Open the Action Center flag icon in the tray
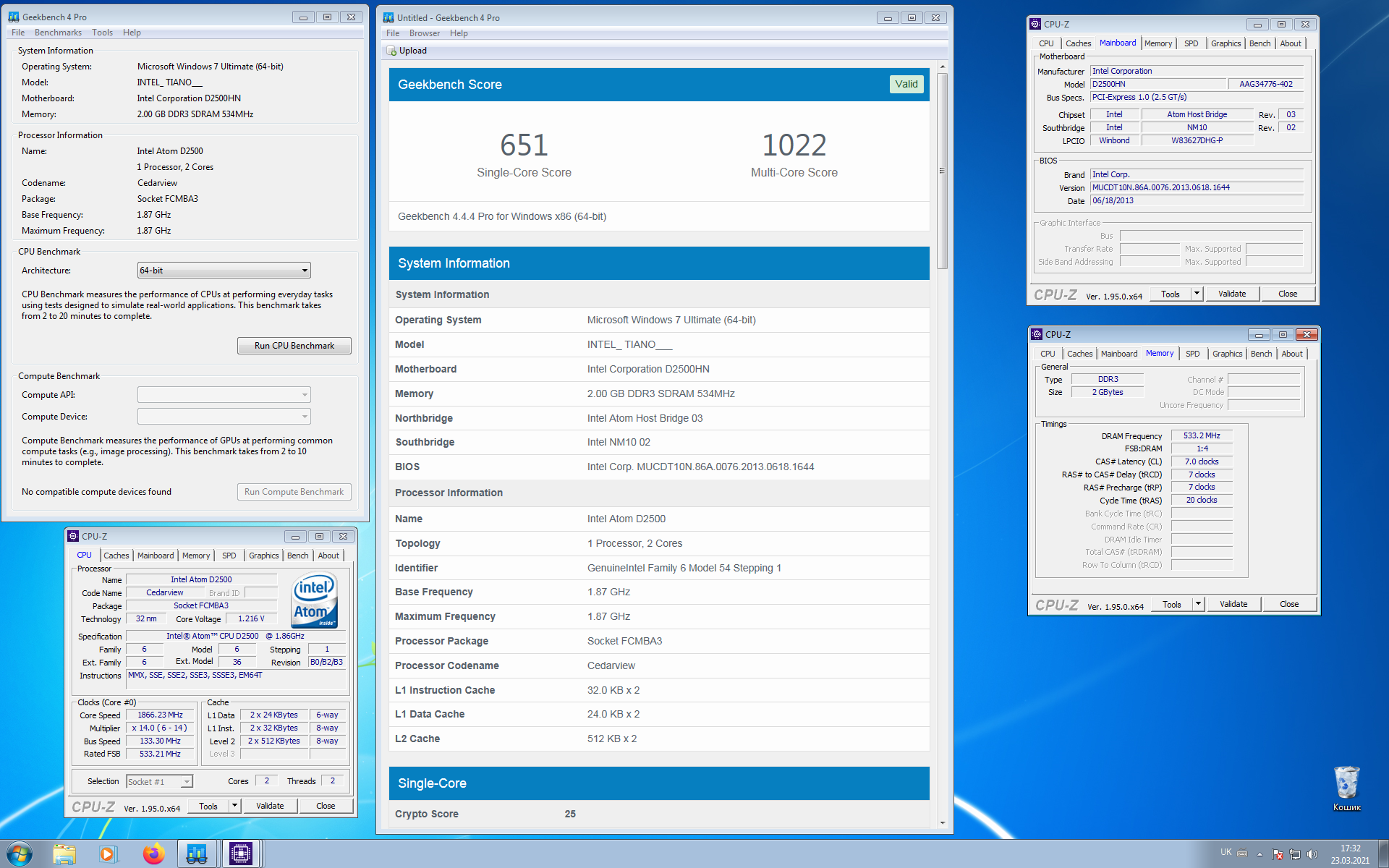This screenshot has height=868, width=1389. 1277,854
